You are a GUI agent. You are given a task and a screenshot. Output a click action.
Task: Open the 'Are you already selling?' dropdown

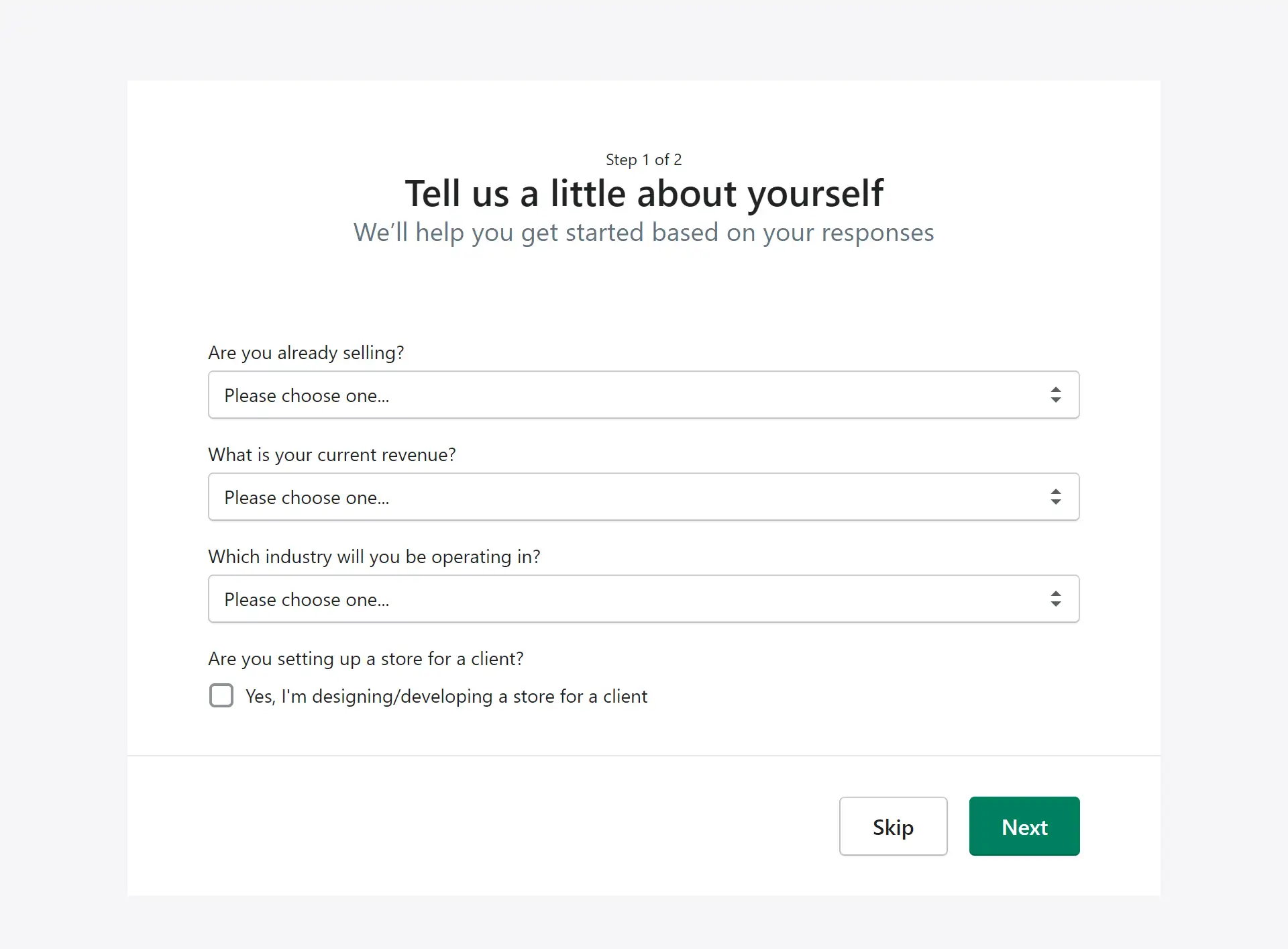click(x=643, y=395)
